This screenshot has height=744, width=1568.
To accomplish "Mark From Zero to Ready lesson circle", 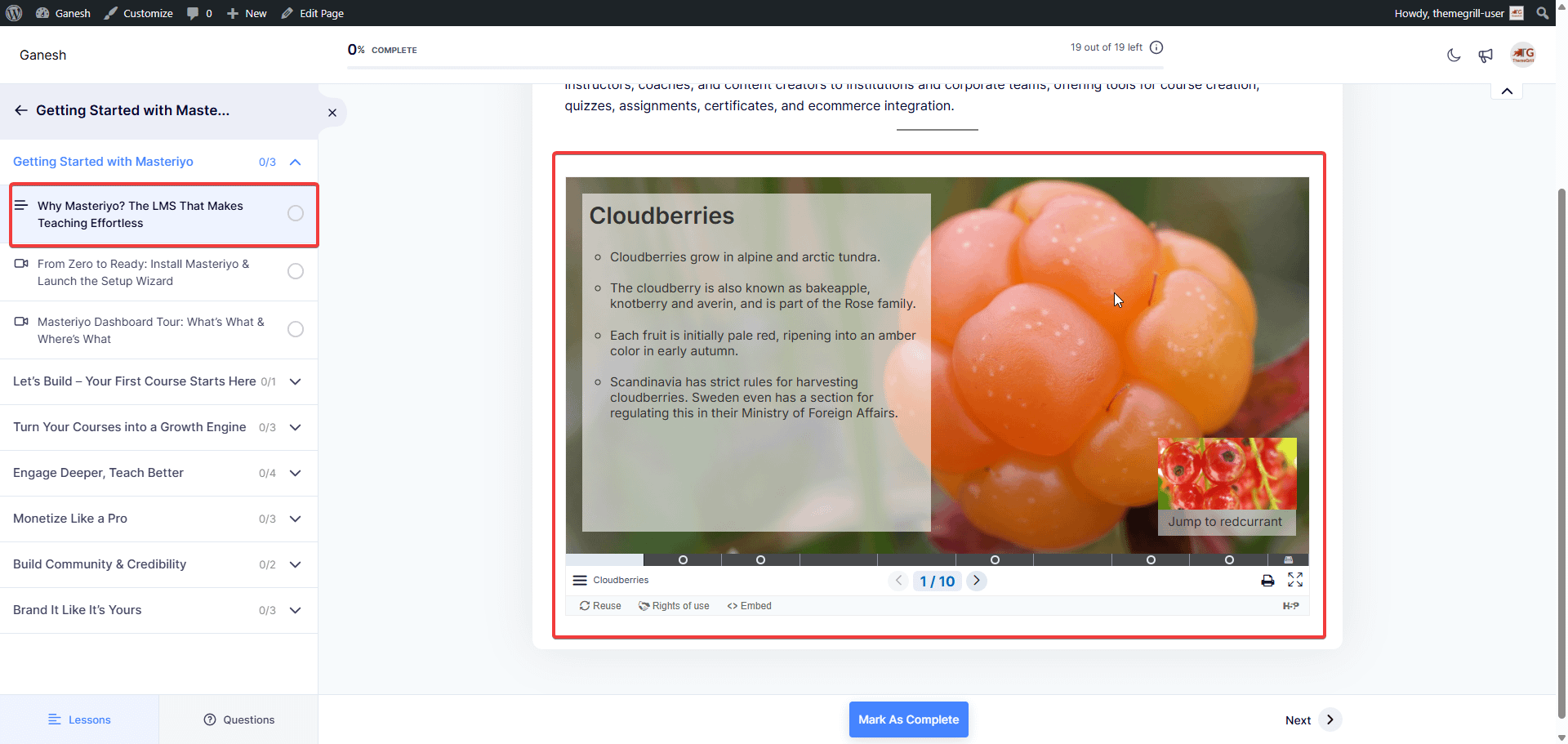I will coord(296,271).
